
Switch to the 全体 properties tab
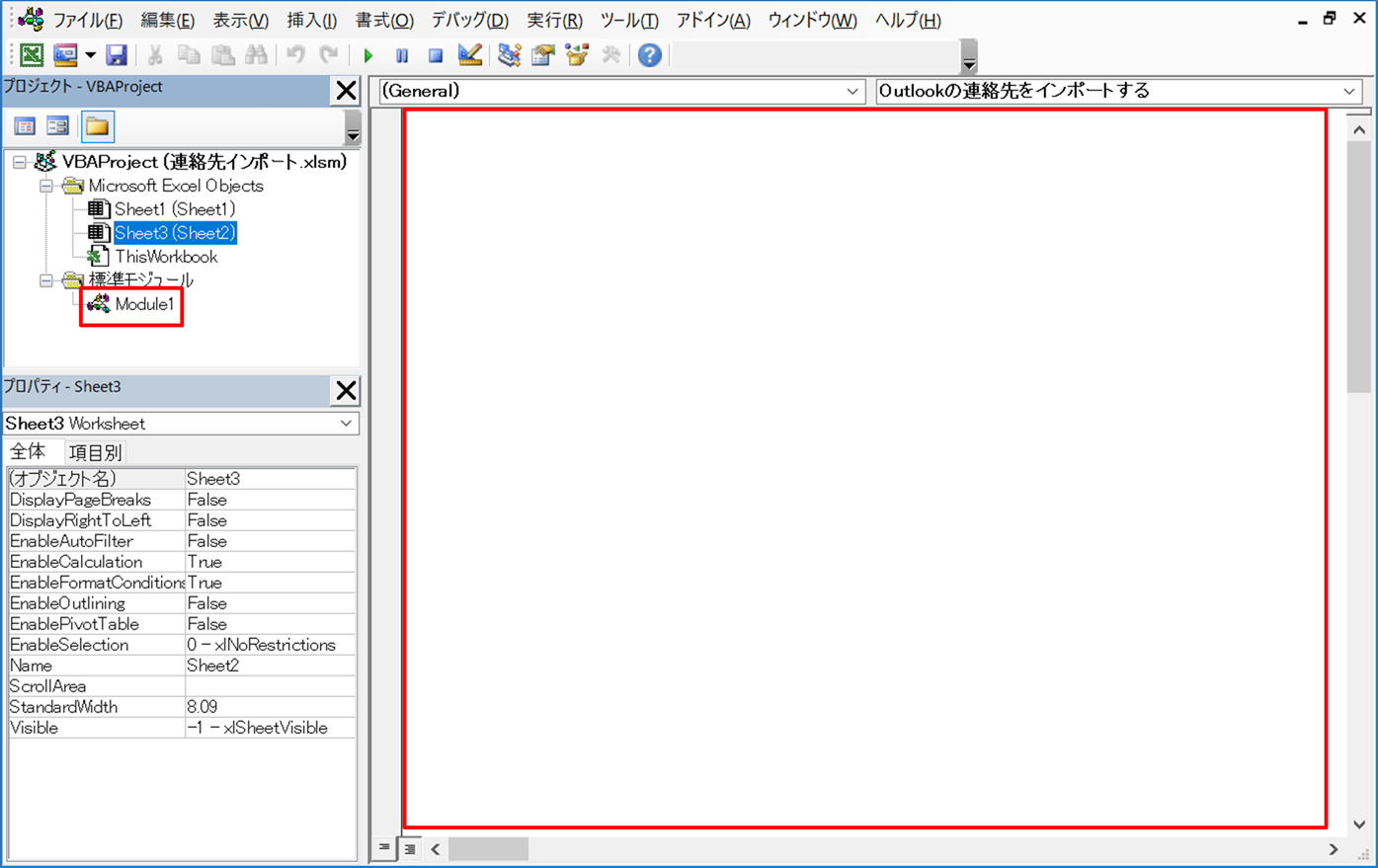tap(28, 452)
